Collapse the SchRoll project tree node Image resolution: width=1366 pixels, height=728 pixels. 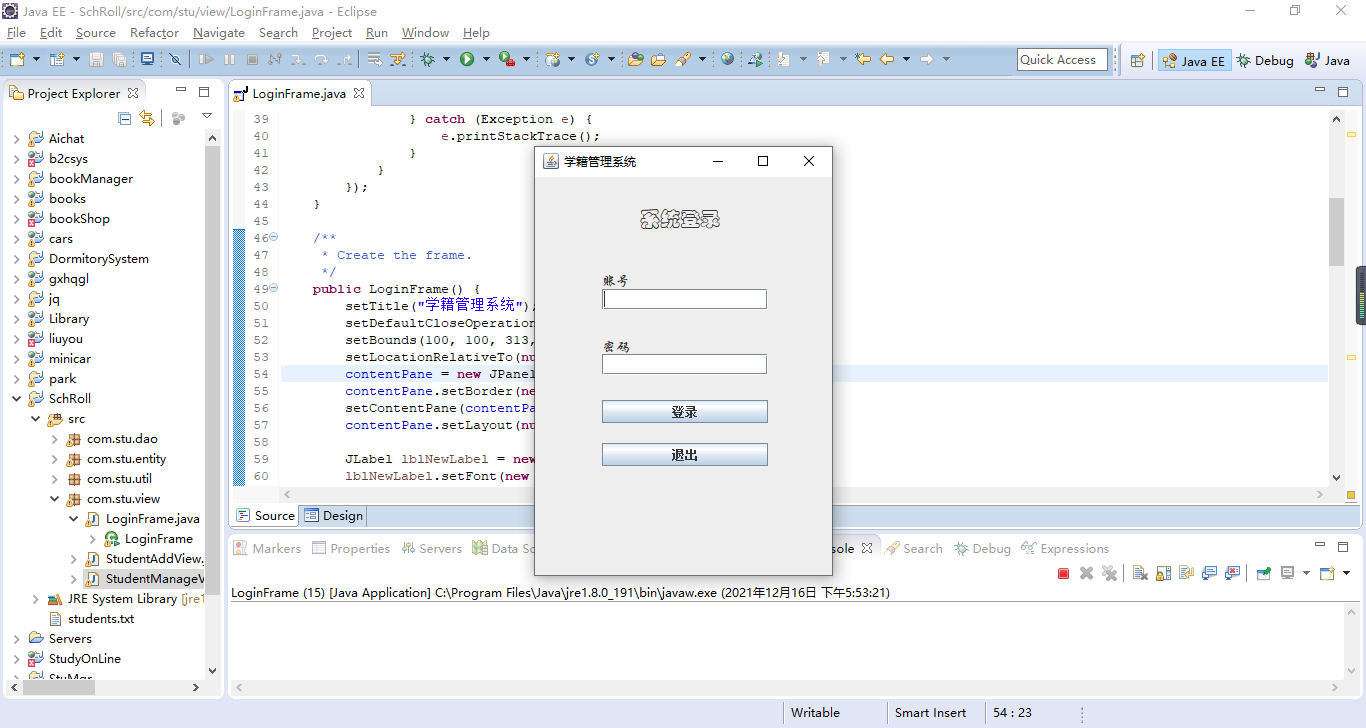click(17, 398)
